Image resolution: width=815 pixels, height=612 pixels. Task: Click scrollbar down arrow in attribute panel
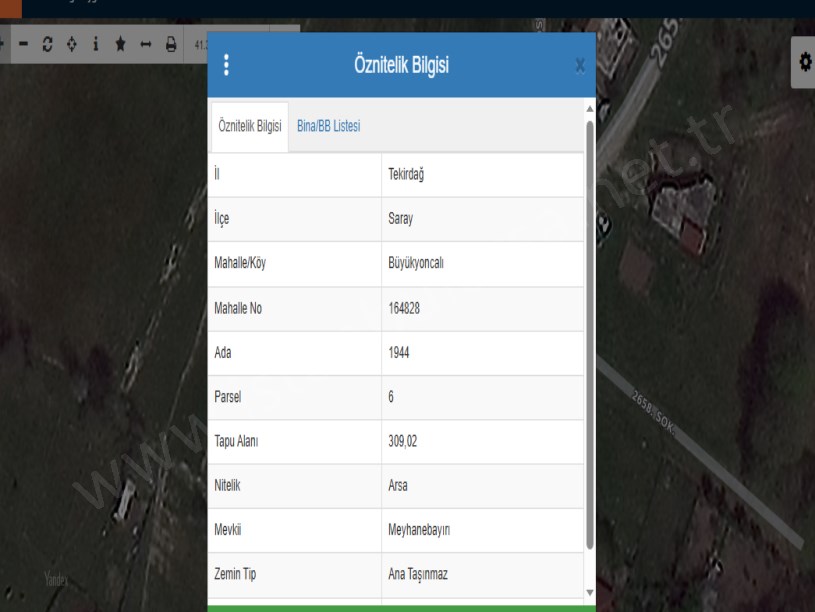(x=589, y=593)
